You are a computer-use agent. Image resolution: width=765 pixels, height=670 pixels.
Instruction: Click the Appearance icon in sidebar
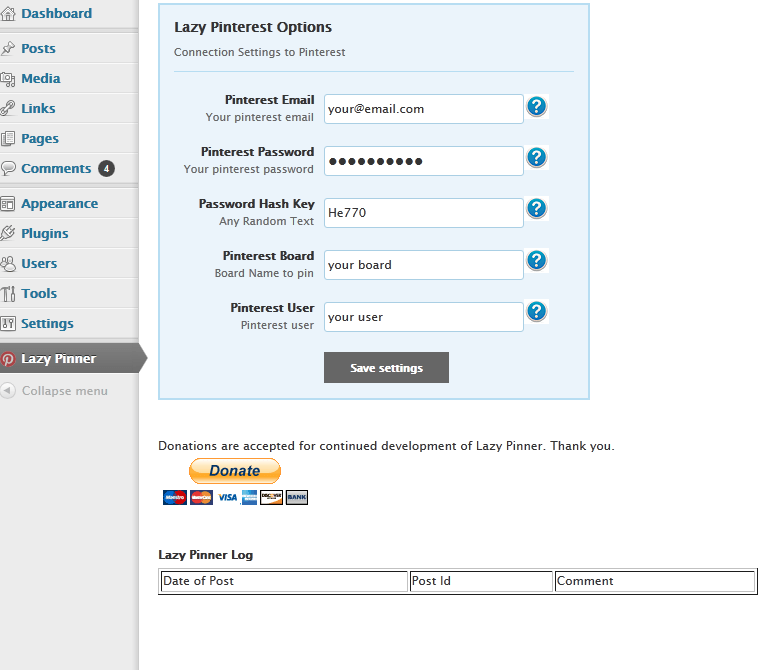coord(8,203)
